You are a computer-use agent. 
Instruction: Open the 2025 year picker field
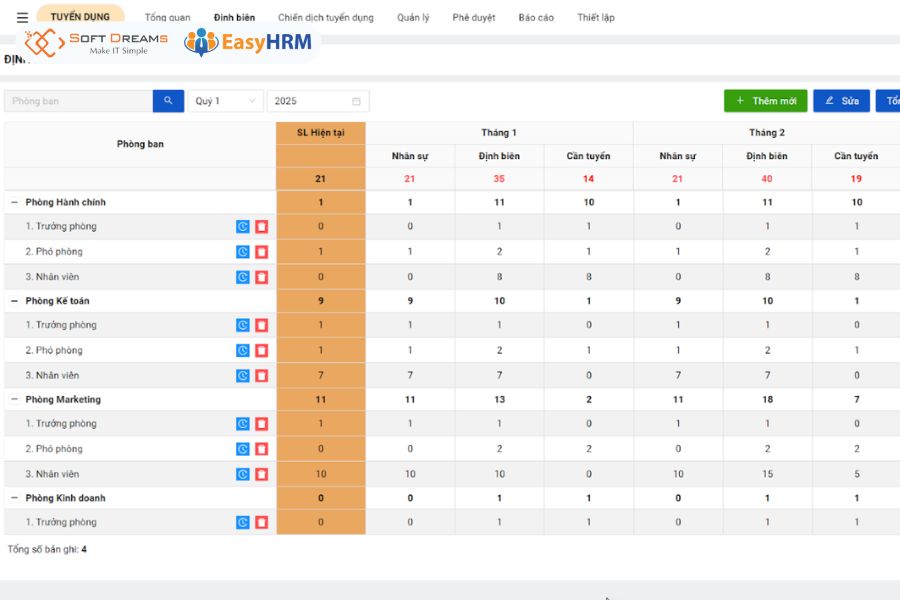pos(318,101)
